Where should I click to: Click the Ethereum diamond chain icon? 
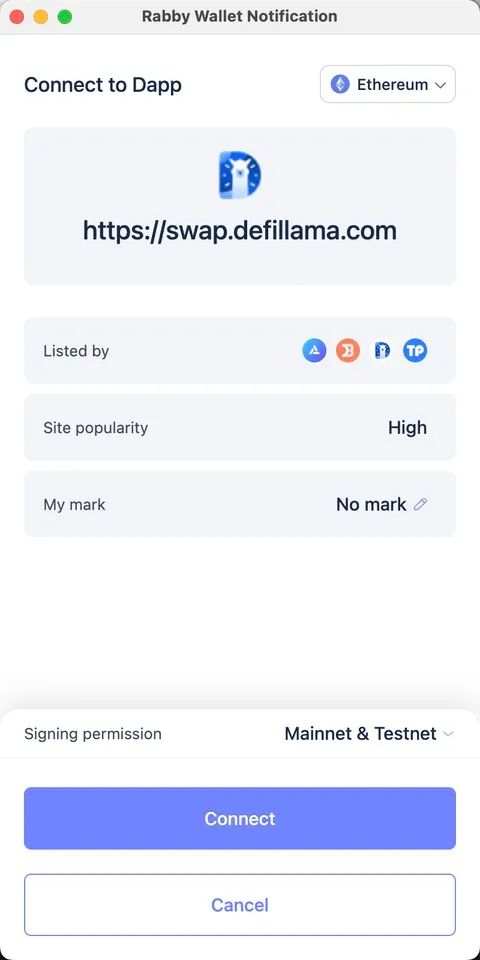(340, 84)
